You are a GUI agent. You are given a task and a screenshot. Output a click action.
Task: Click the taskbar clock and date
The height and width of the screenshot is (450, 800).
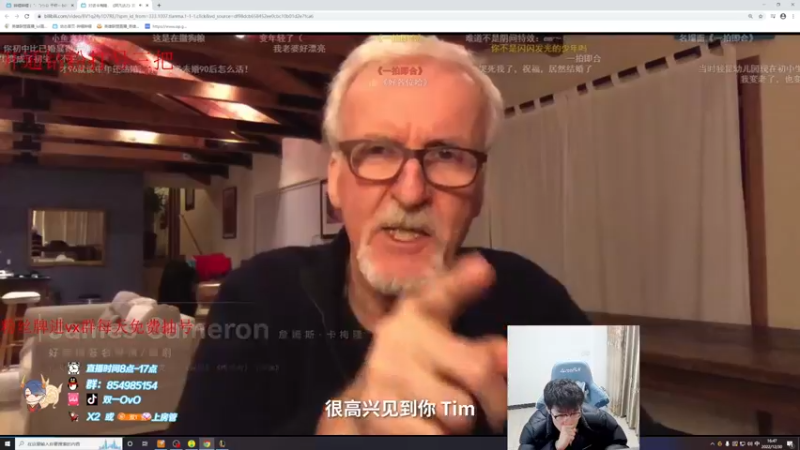771,444
